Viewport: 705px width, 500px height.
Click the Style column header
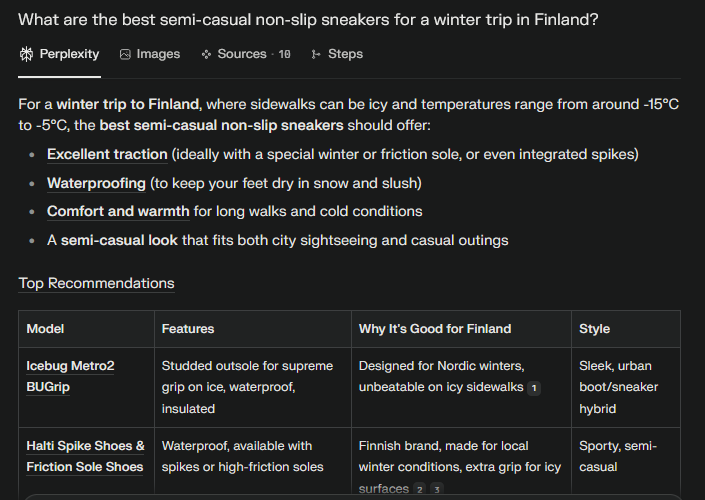(x=594, y=329)
